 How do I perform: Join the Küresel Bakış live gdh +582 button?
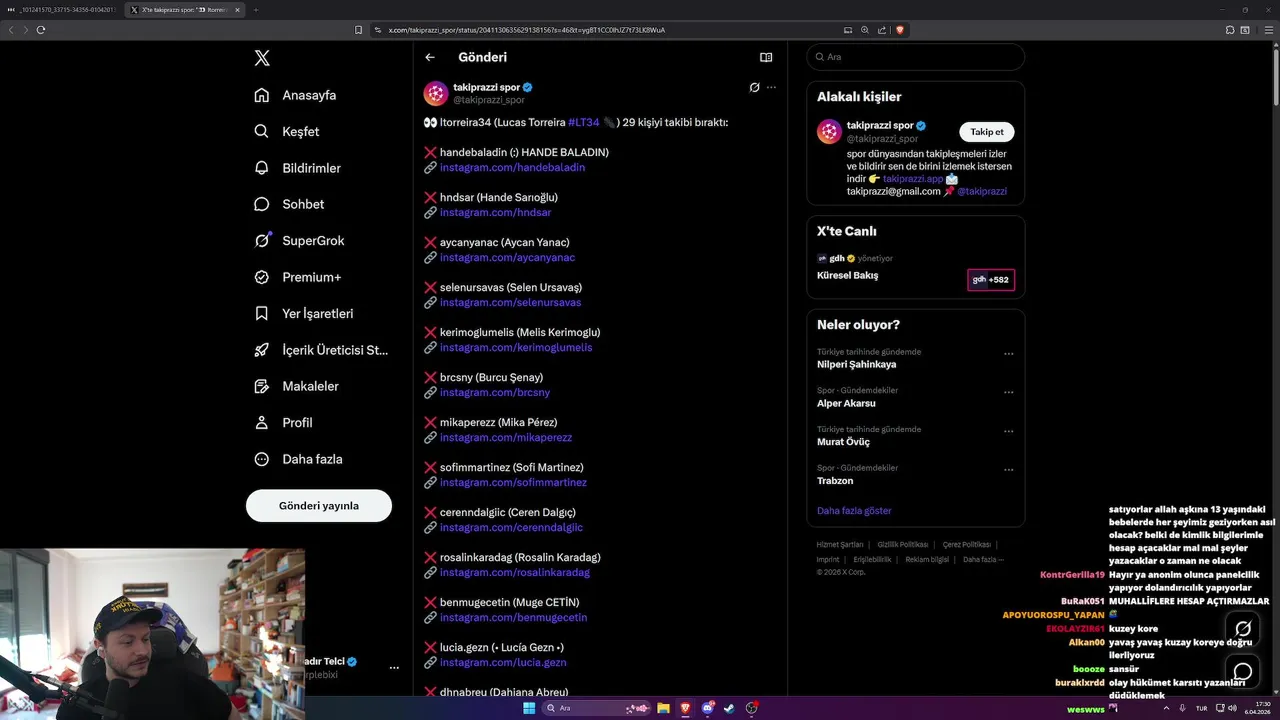click(990, 280)
